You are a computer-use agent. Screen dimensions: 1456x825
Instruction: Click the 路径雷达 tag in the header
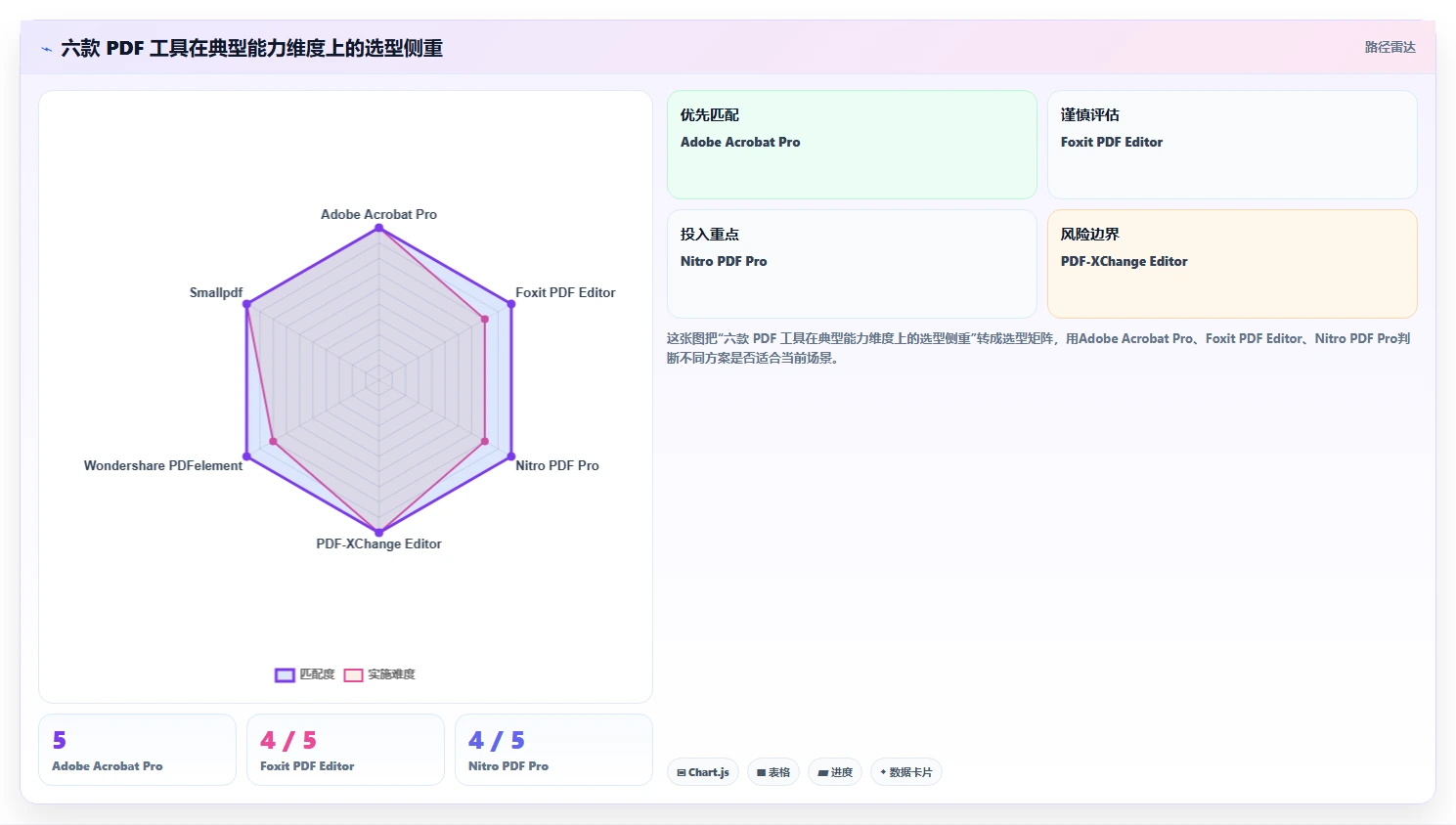click(1390, 47)
